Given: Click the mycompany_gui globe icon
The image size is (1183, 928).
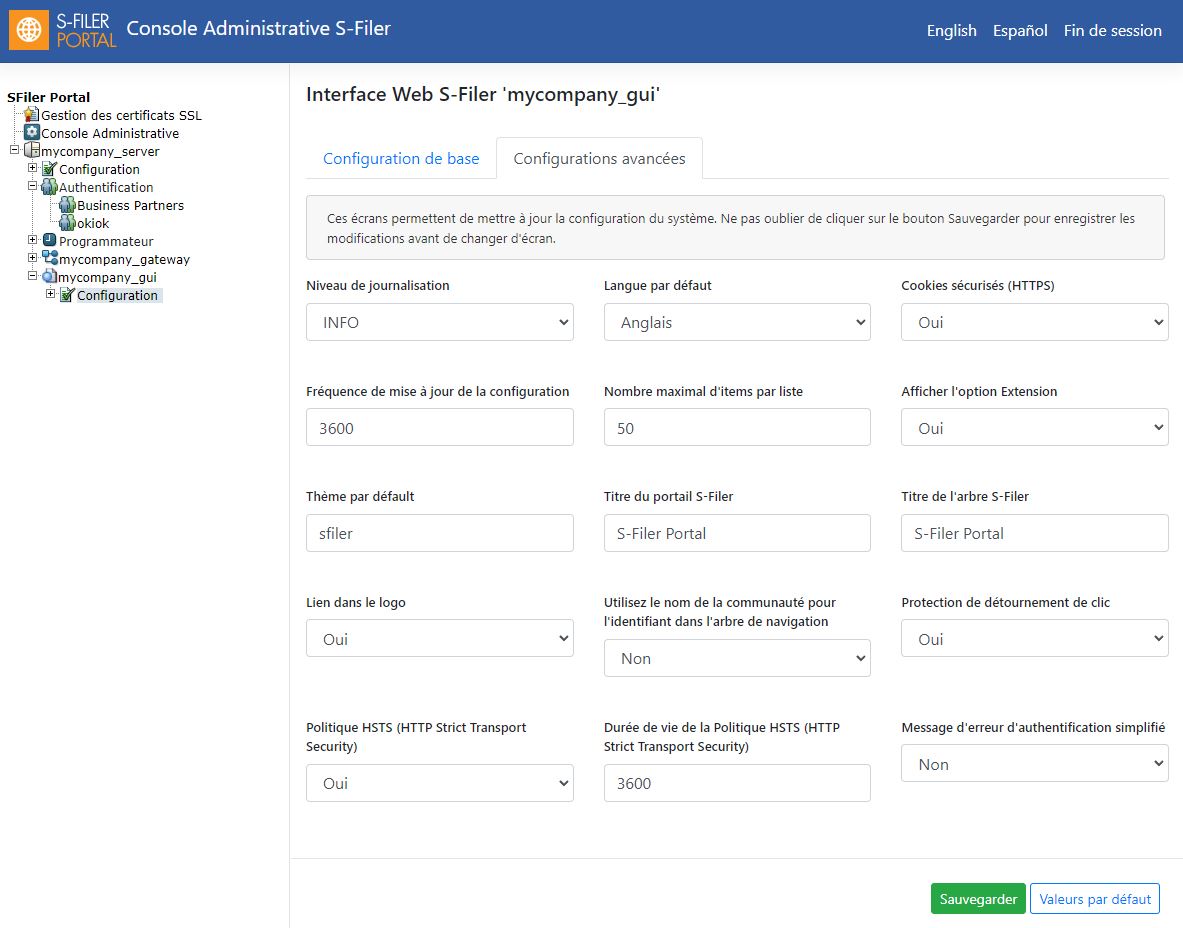Looking at the screenshot, I should click(x=50, y=276).
